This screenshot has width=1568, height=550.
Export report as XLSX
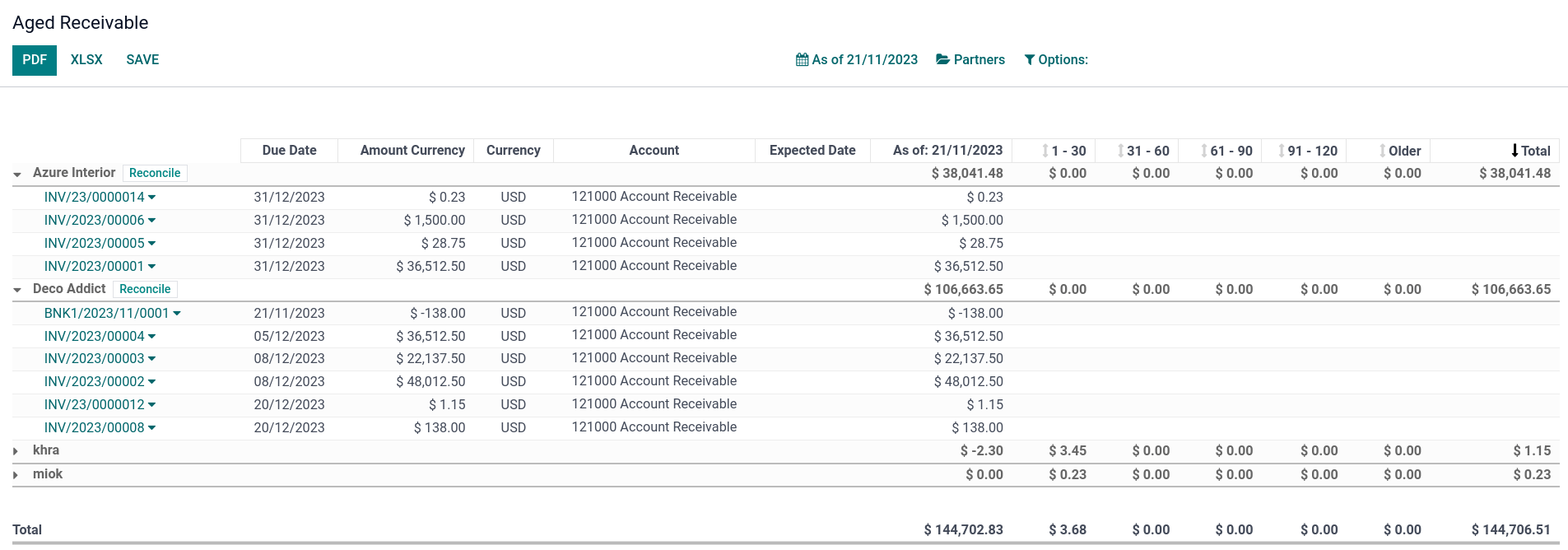[86, 60]
